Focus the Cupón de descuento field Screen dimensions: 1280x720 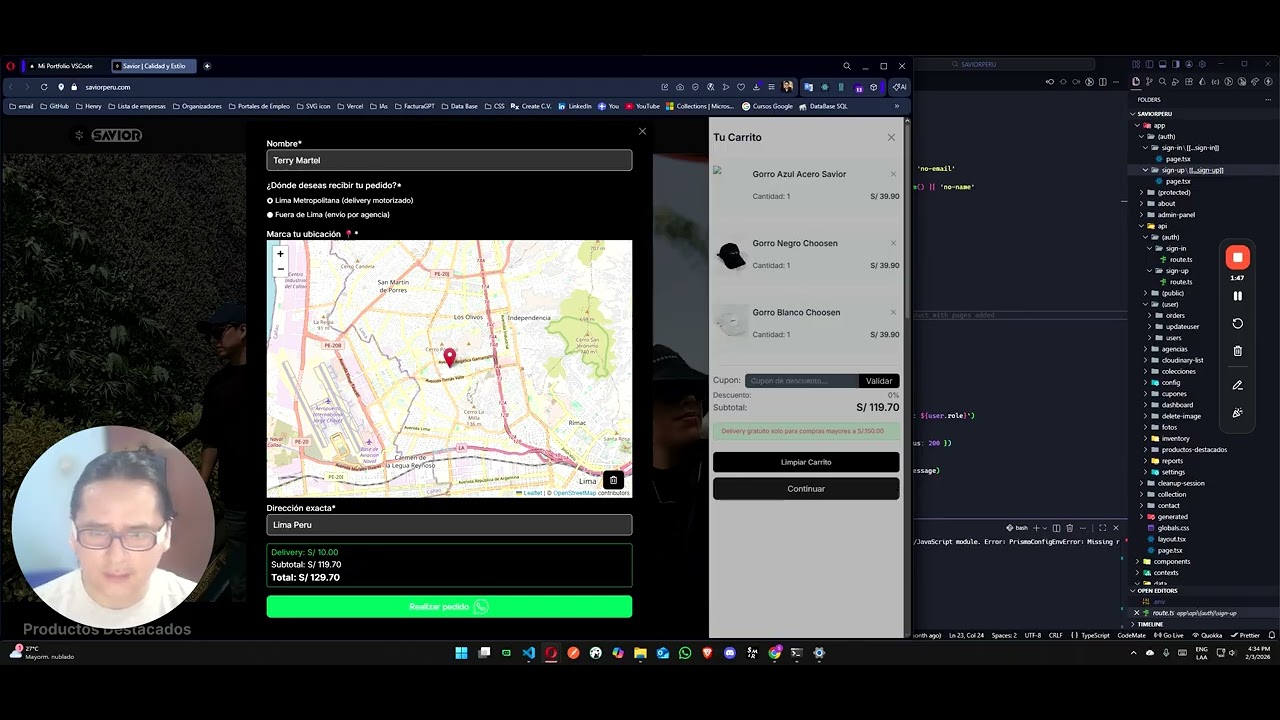pos(801,381)
